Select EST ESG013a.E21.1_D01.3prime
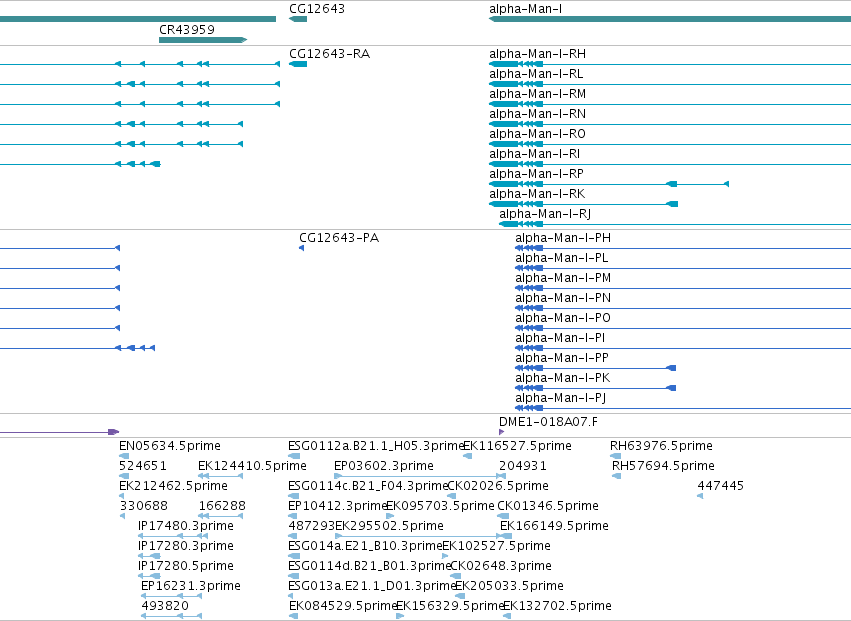This screenshot has width=851, height=621. 372,586
